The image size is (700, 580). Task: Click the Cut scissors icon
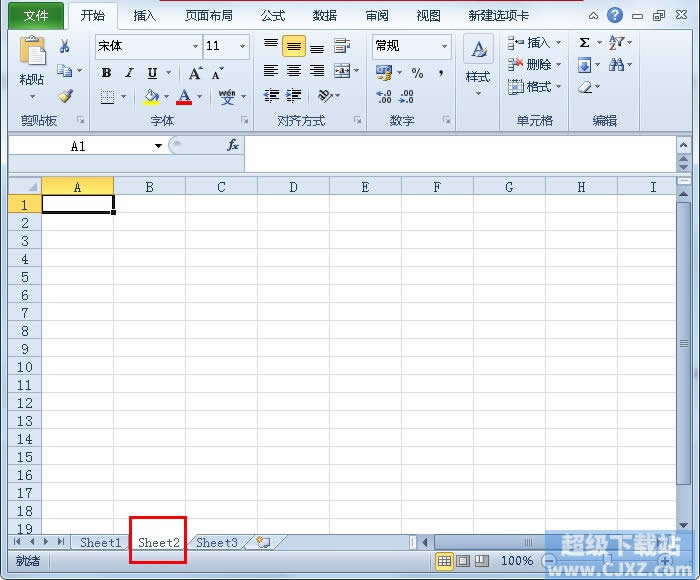65,46
